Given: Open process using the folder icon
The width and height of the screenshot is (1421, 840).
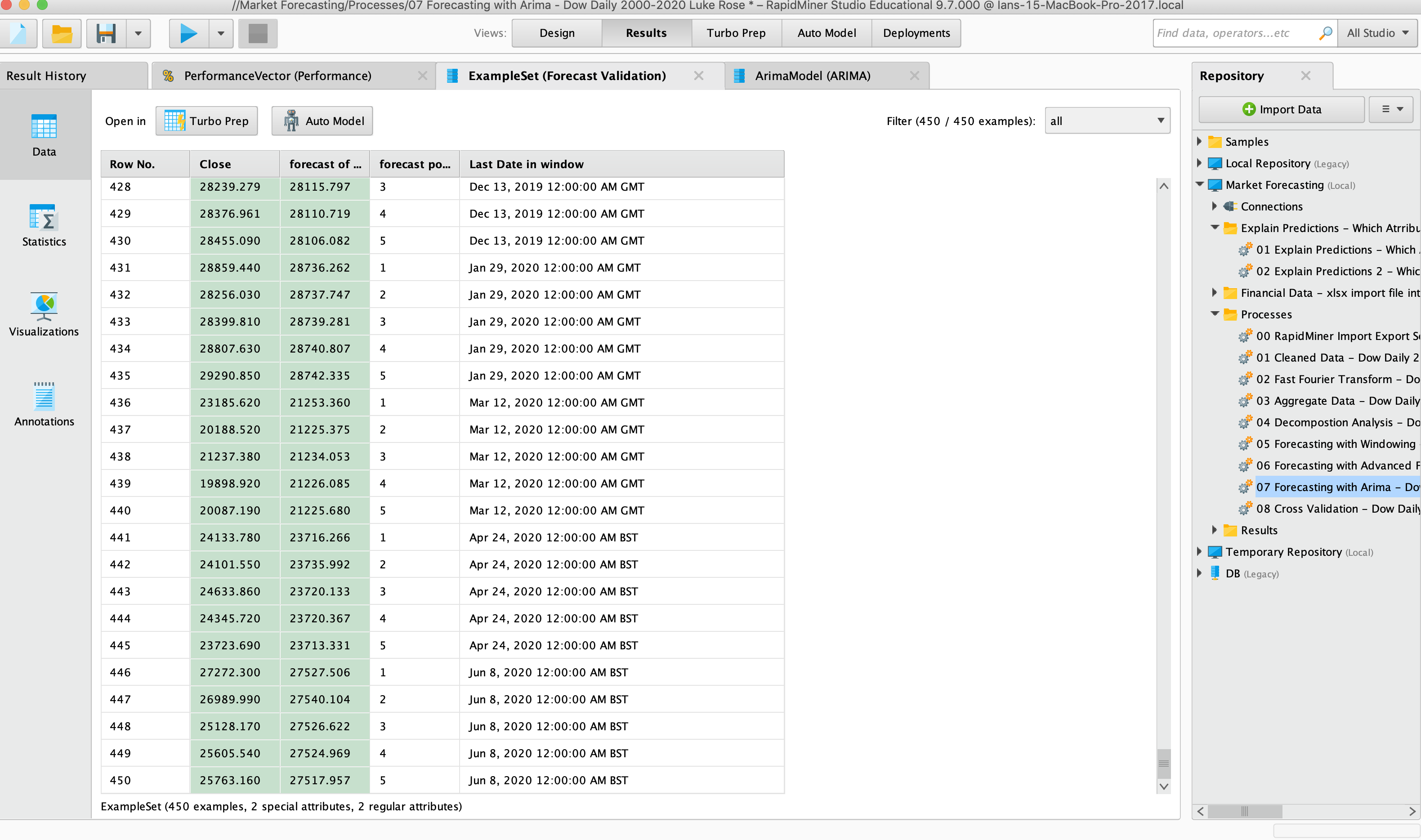Looking at the screenshot, I should (62, 33).
